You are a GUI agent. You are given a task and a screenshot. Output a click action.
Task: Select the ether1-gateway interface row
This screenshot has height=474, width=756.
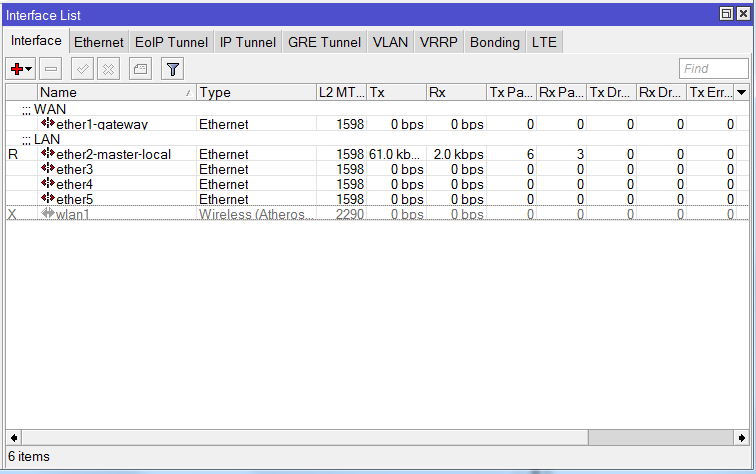(x=102, y=124)
